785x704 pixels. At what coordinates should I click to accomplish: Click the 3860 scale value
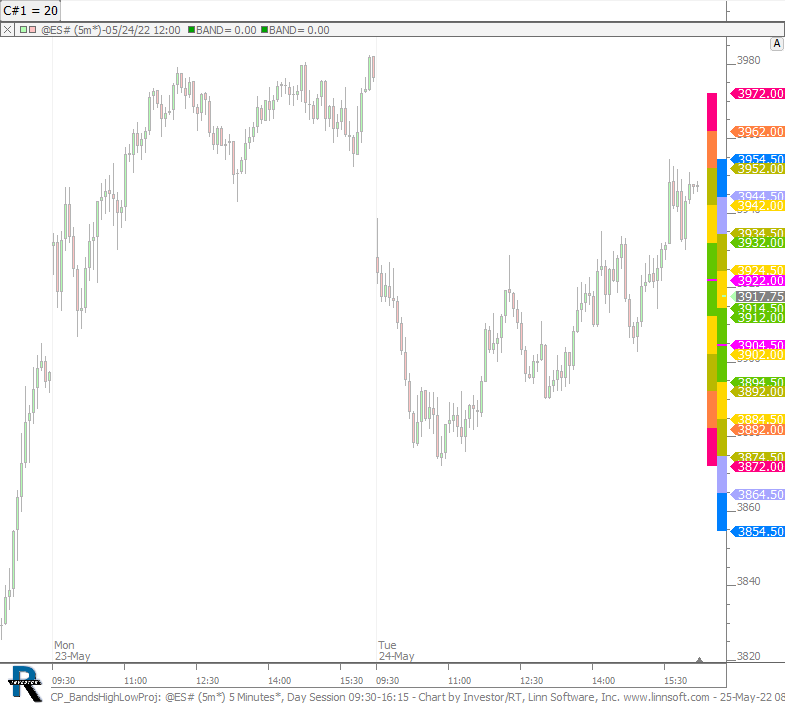click(x=748, y=508)
